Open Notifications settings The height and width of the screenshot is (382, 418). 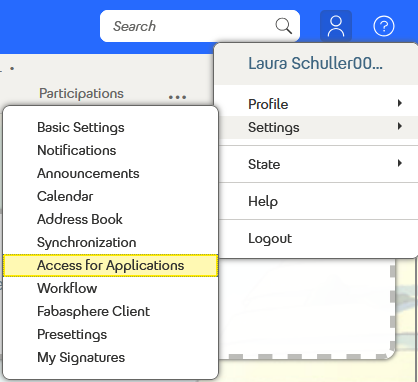tap(111, 150)
